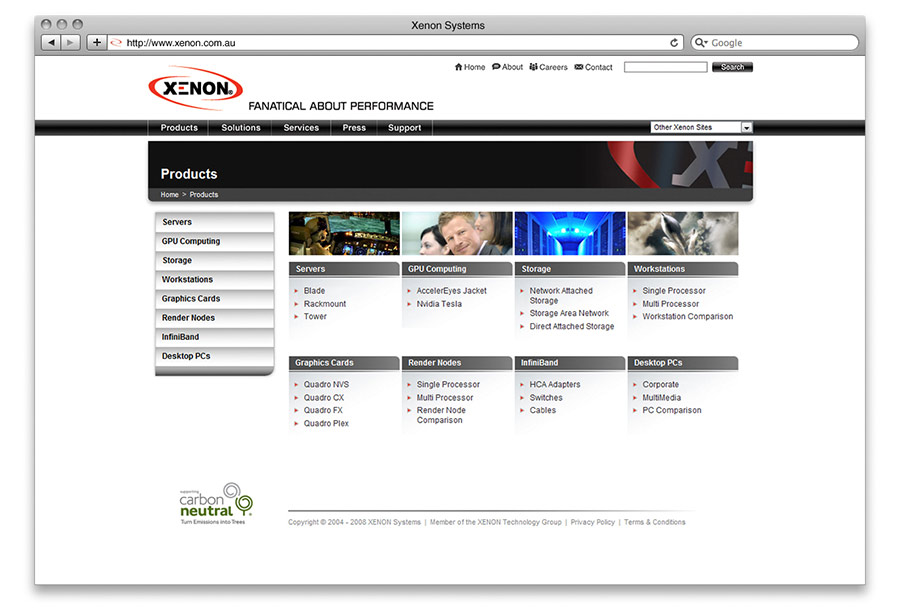Open the Solutions menu in navigation bar
Screen dimensions: 900x616
[241, 128]
